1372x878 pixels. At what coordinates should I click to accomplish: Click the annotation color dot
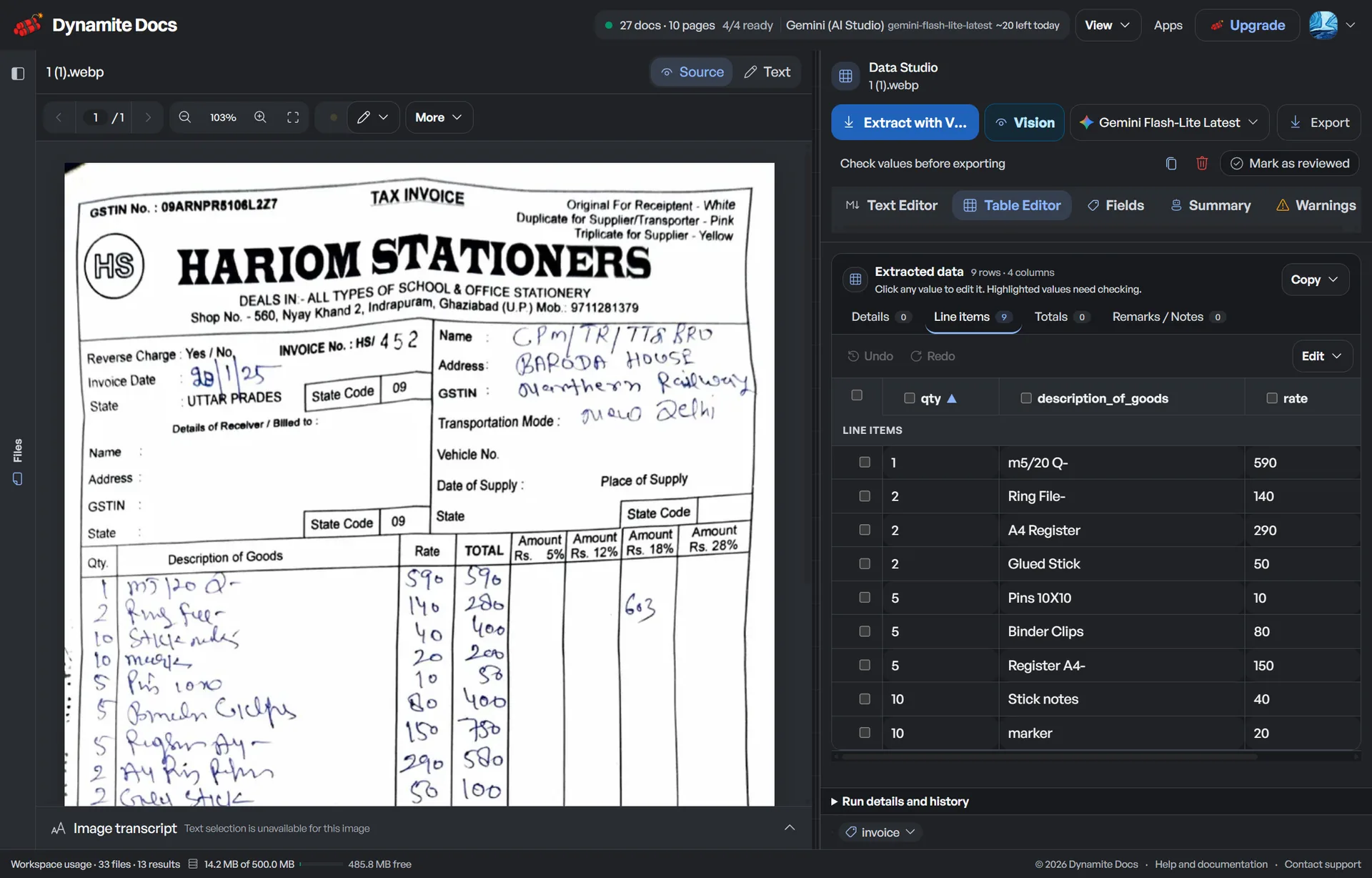[x=333, y=117]
